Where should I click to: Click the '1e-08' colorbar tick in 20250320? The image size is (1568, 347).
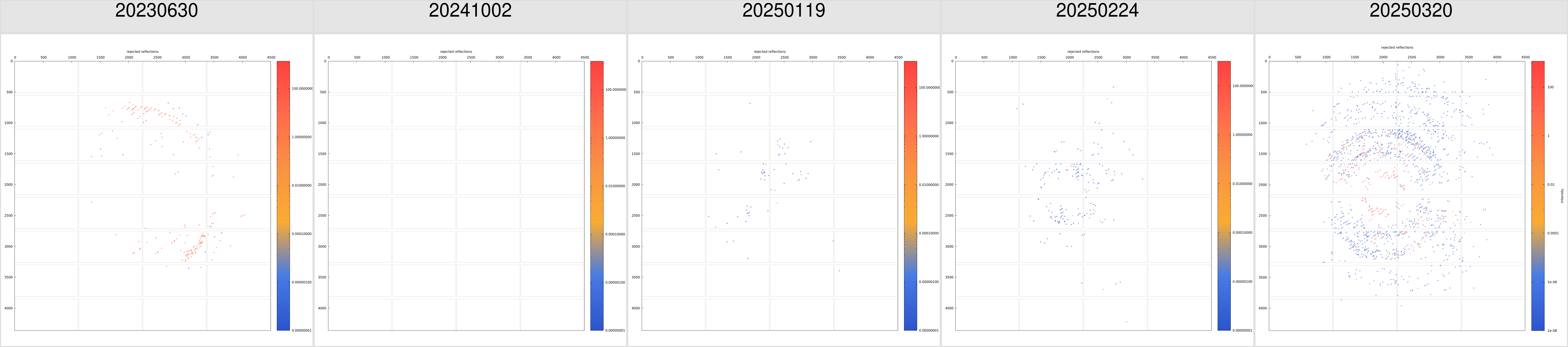pos(1552,331)
